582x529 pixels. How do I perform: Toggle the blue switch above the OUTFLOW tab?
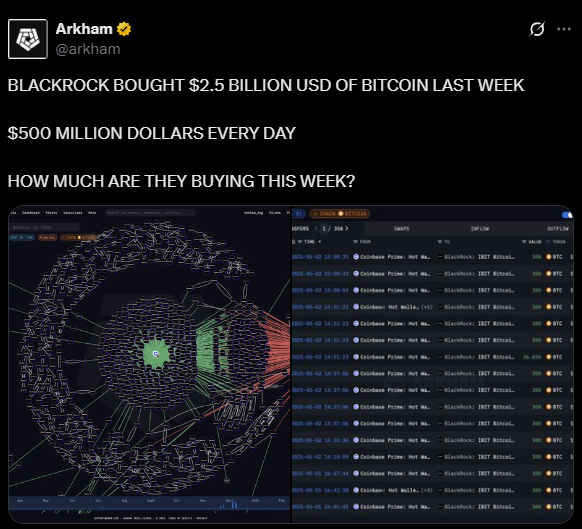click(x=567, y=215)
